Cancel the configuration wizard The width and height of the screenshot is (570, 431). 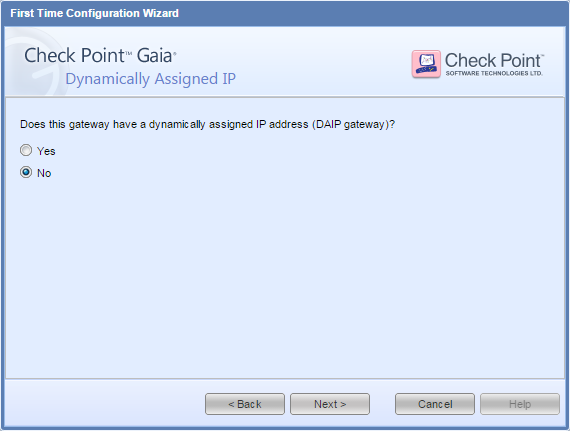435,404
